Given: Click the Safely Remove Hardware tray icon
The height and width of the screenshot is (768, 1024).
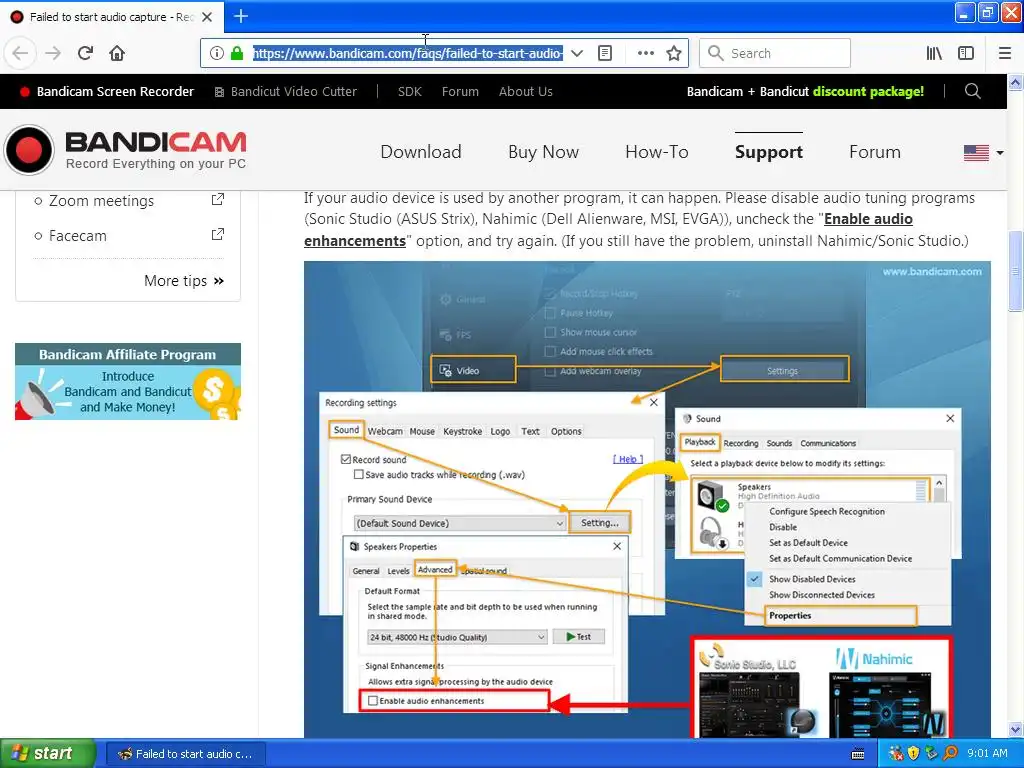Looking at the screenshot, I should tap(931, 754).
